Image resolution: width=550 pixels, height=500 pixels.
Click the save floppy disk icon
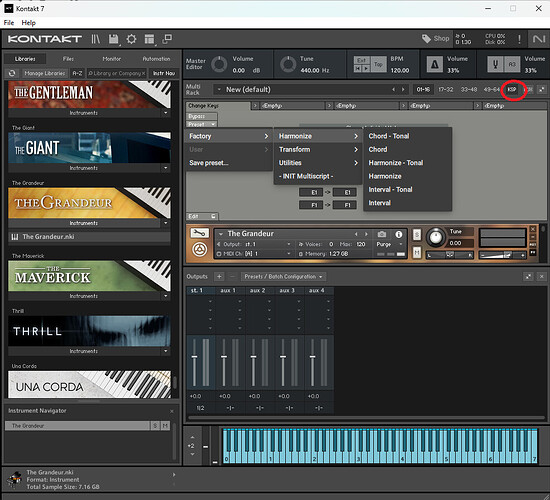tap(113, 39)
